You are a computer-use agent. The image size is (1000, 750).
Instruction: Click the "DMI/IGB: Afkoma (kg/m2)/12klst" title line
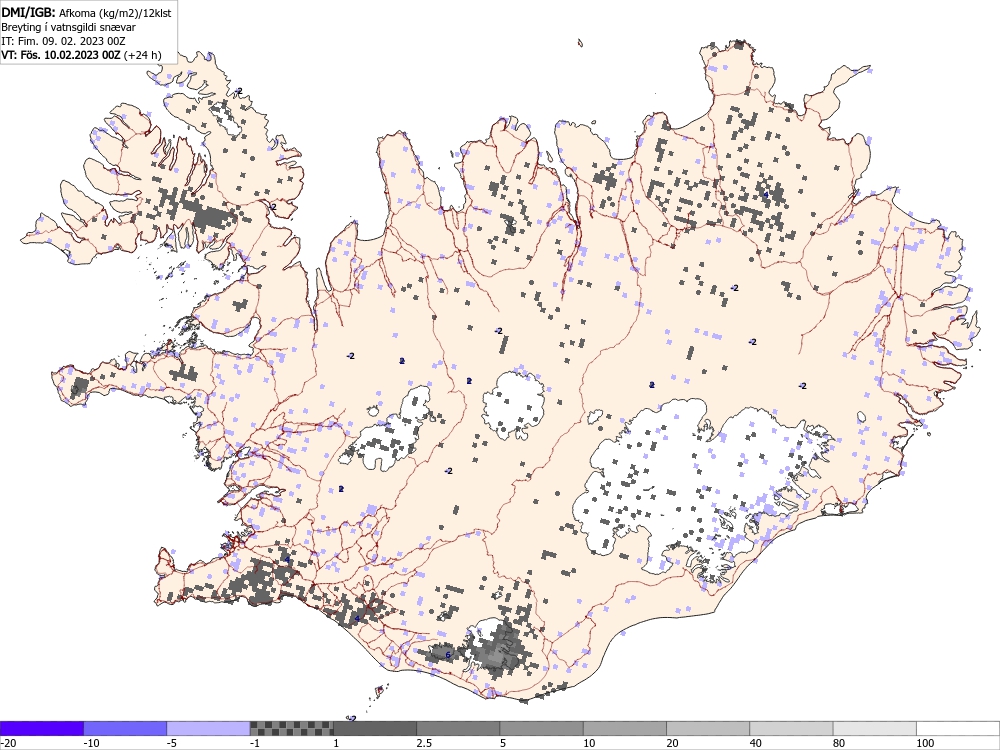pos(86,13)
